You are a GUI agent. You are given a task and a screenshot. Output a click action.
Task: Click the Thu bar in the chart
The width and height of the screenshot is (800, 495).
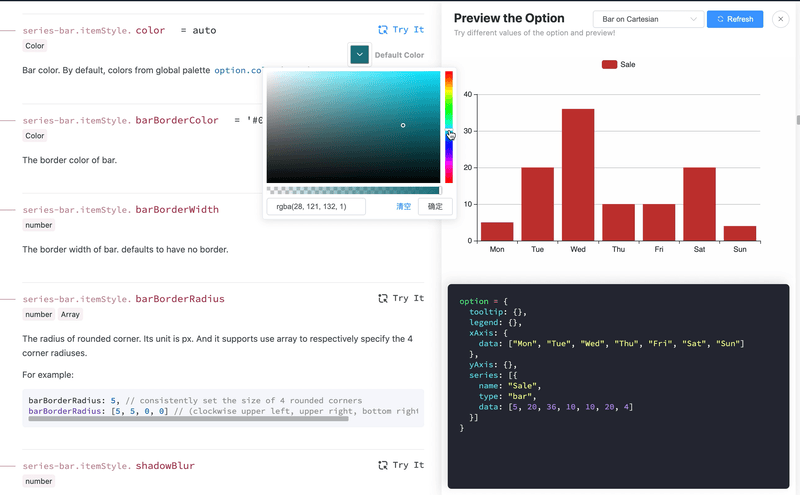(618, 222)
